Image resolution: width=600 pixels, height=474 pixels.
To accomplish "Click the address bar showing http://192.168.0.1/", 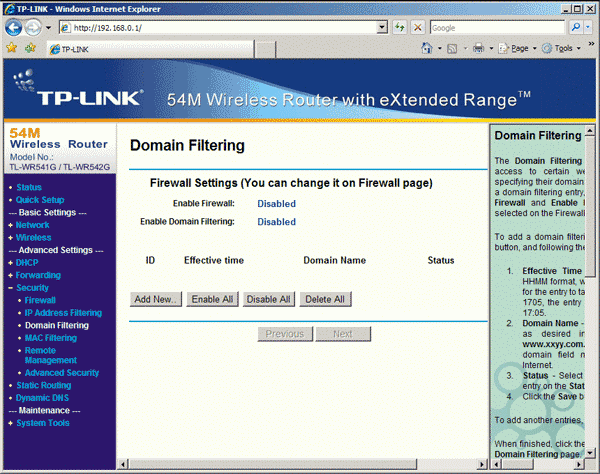I will pos(218,28).
